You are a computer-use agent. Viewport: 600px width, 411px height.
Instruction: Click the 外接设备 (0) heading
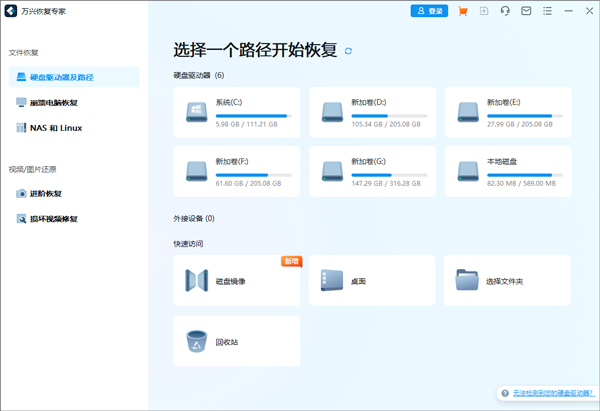tap(194, 218)
